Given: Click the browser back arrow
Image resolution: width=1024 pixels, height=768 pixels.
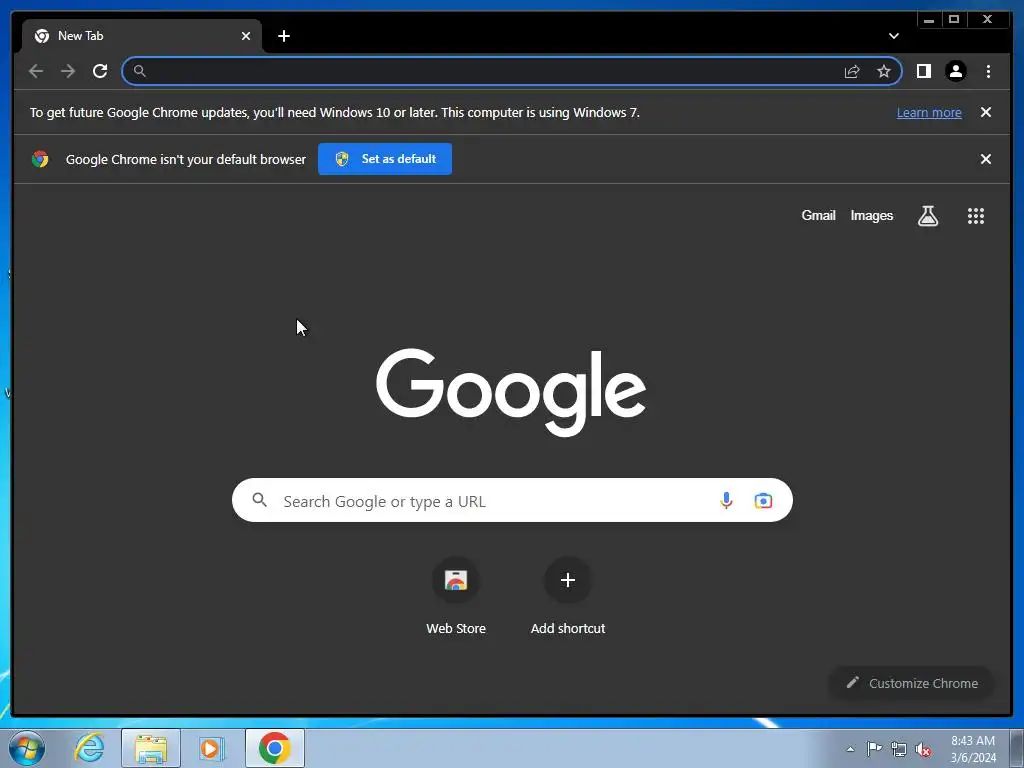Looking at the screenshot, I should [x=36, y=71].
